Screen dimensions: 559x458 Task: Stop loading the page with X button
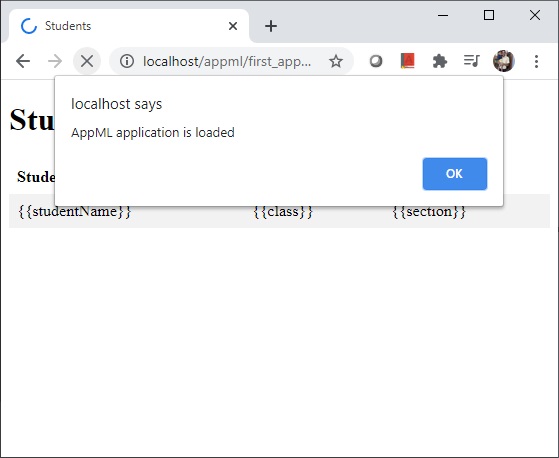click(87, 61)
